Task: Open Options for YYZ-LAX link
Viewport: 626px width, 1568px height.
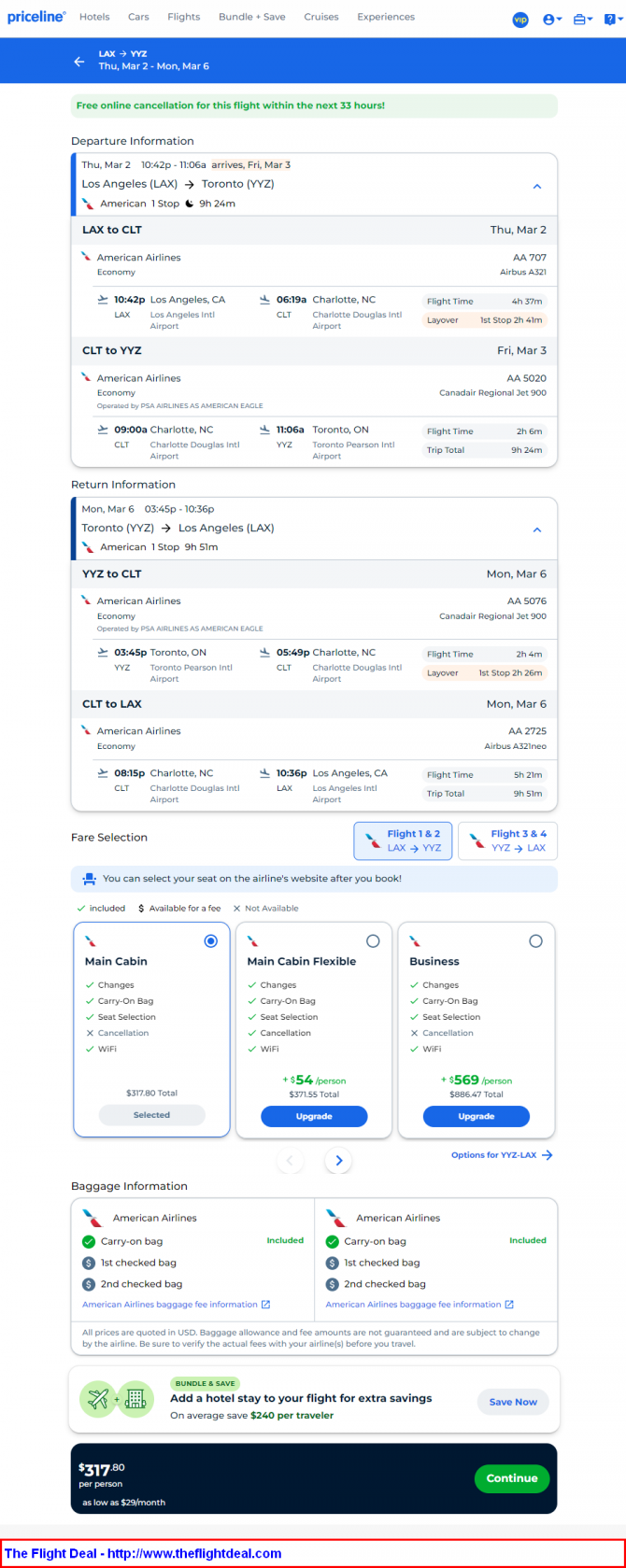Action: 502,1155
